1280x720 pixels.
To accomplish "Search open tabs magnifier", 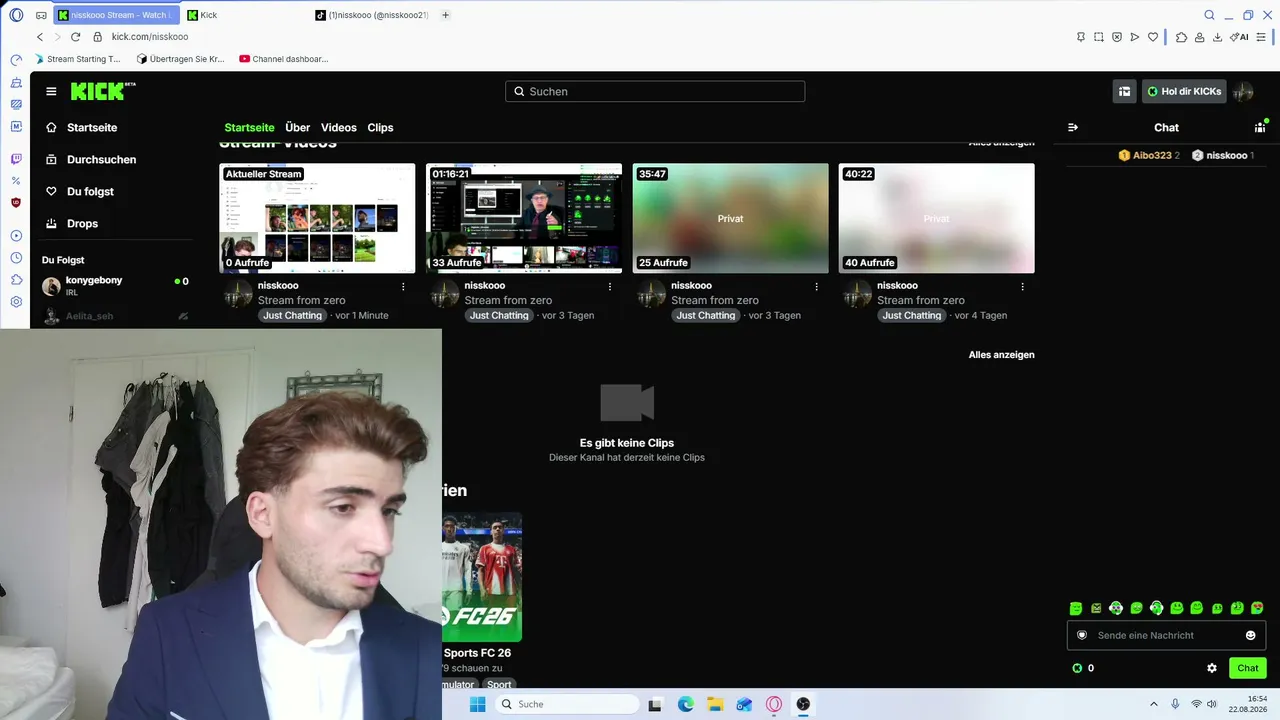I will click(1209, 15).
